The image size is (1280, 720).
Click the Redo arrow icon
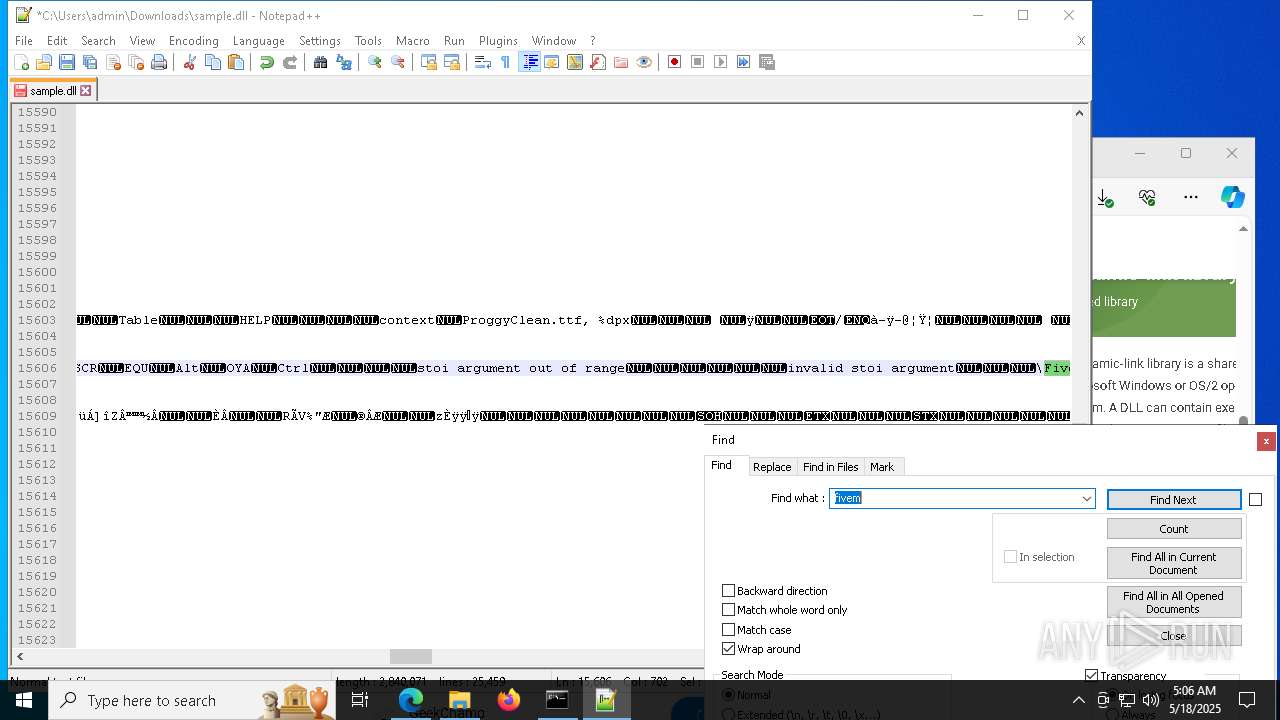[290, 62]
